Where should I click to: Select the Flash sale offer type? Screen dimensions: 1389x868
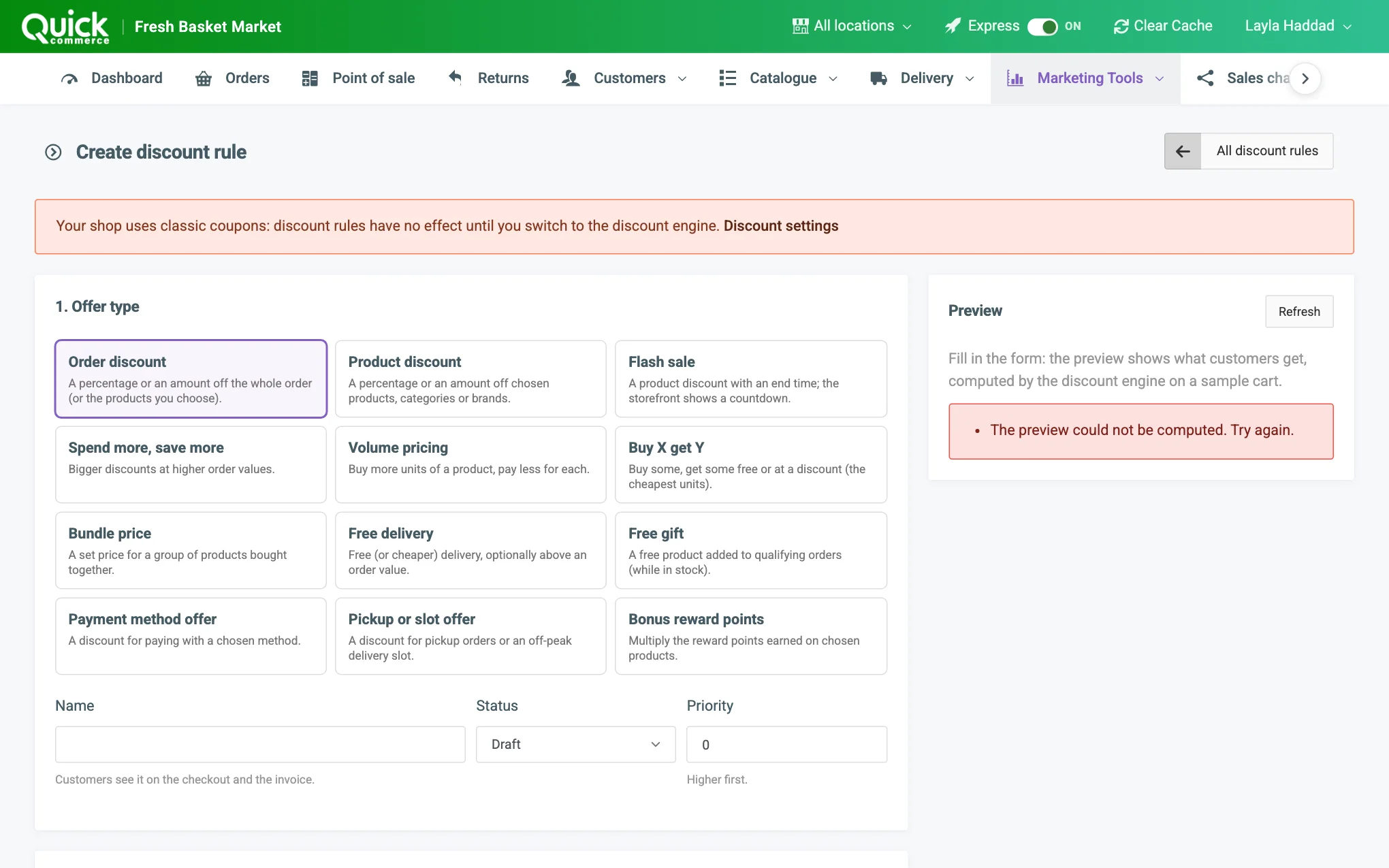click(751, 379)
